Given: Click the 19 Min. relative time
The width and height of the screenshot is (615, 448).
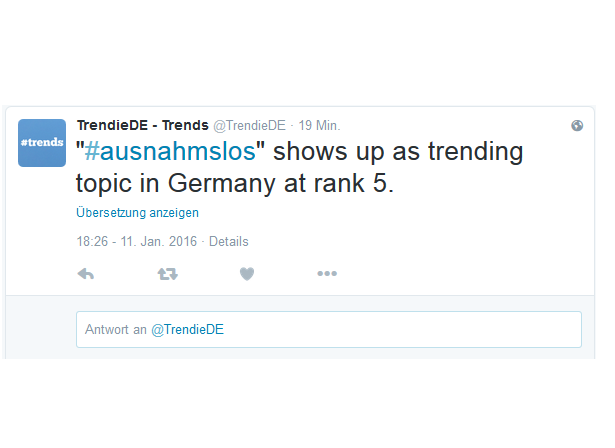Looking at the screenshot, I should 319,126.
